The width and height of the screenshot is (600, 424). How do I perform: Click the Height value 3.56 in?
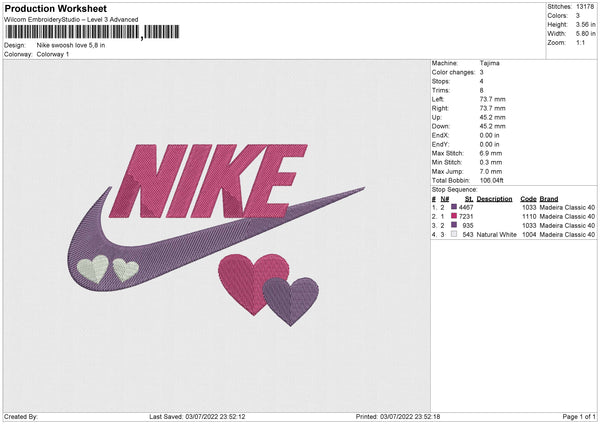click(x=585, y=24)
